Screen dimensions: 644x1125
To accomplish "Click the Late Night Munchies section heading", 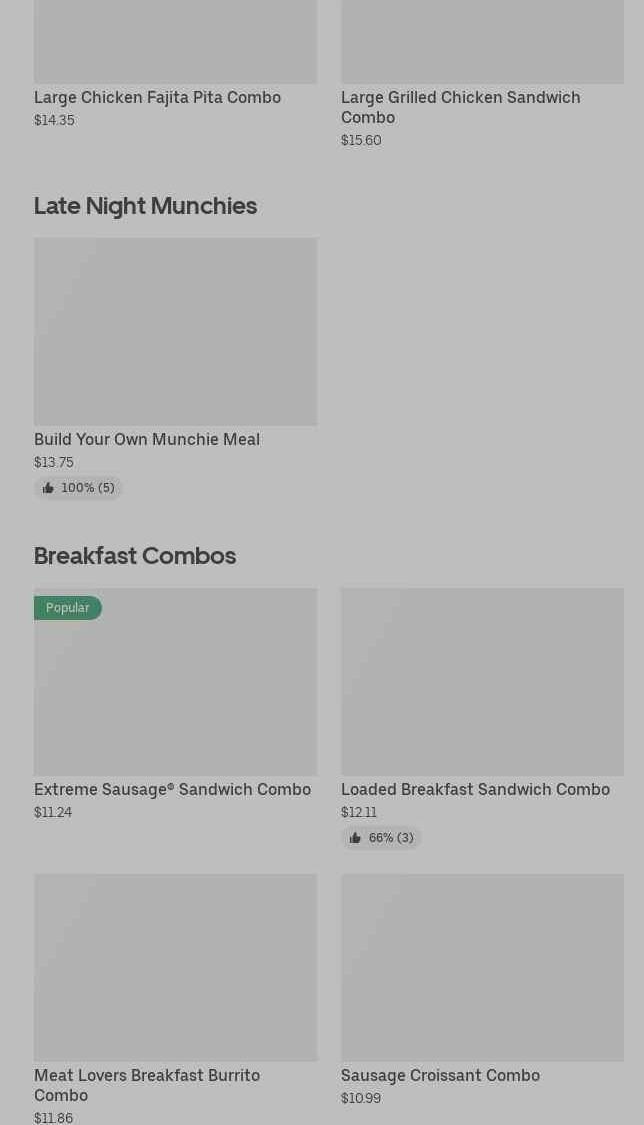I will click(x=145, y=205).
